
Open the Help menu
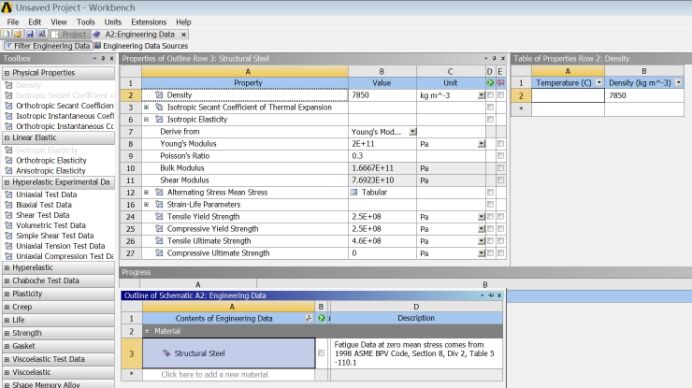(184, 22)
